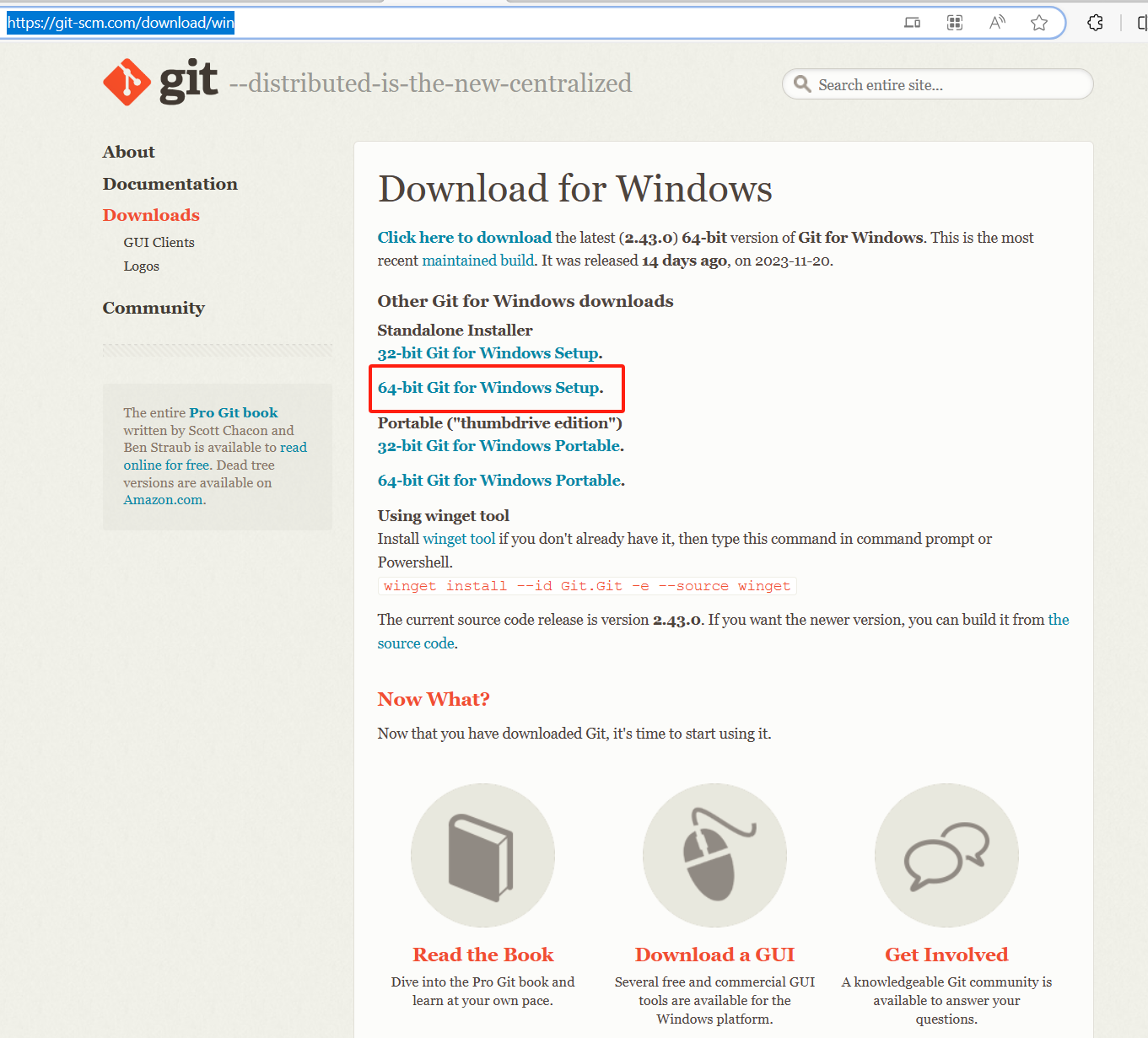Click the sidebar icon at the right edge
This screenshot has height=1038, width=1148.
pyautogui.click(x=1142, y=23)
